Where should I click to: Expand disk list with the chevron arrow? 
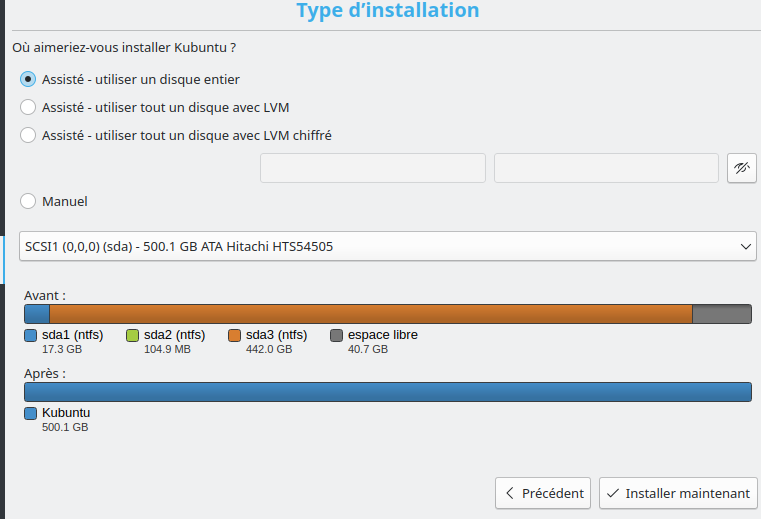pos(746,245)
